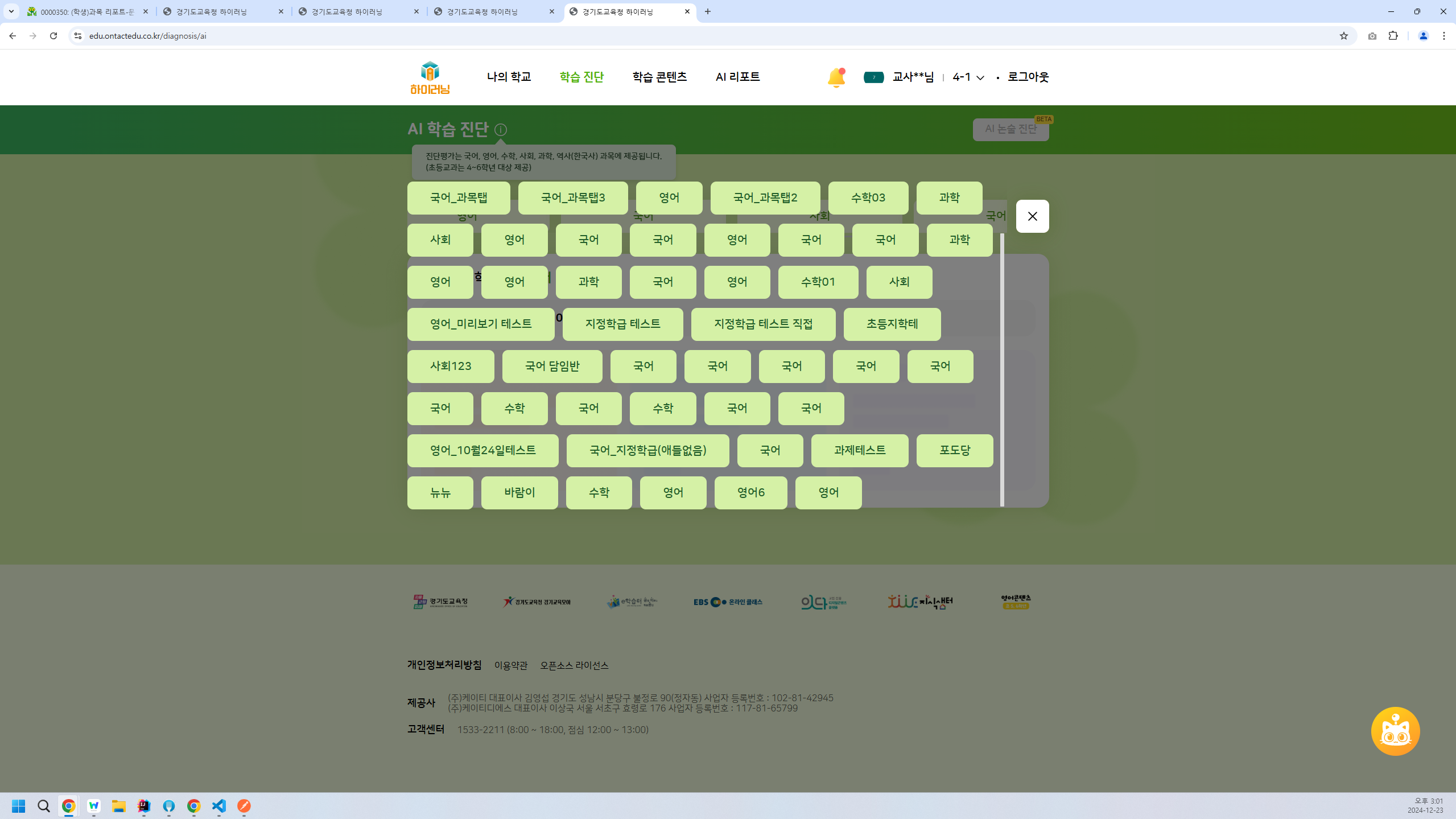The height and width of the screenshot is (819, 1456).
Task: Open the browser extensions puzzle icon
Action: point(1393,36)
